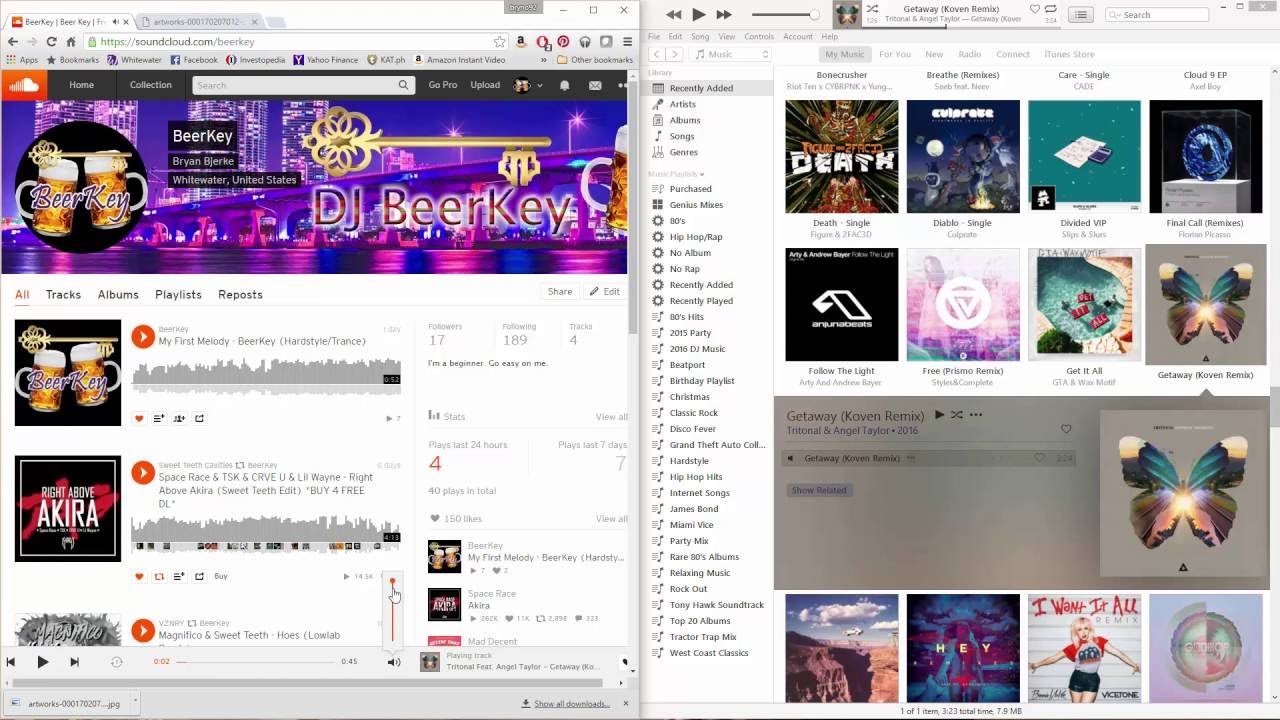This screenshot has height=720, width=1280.
Task: Switch to the Playlists tab on profile
Action: click(x=178, y=295)
